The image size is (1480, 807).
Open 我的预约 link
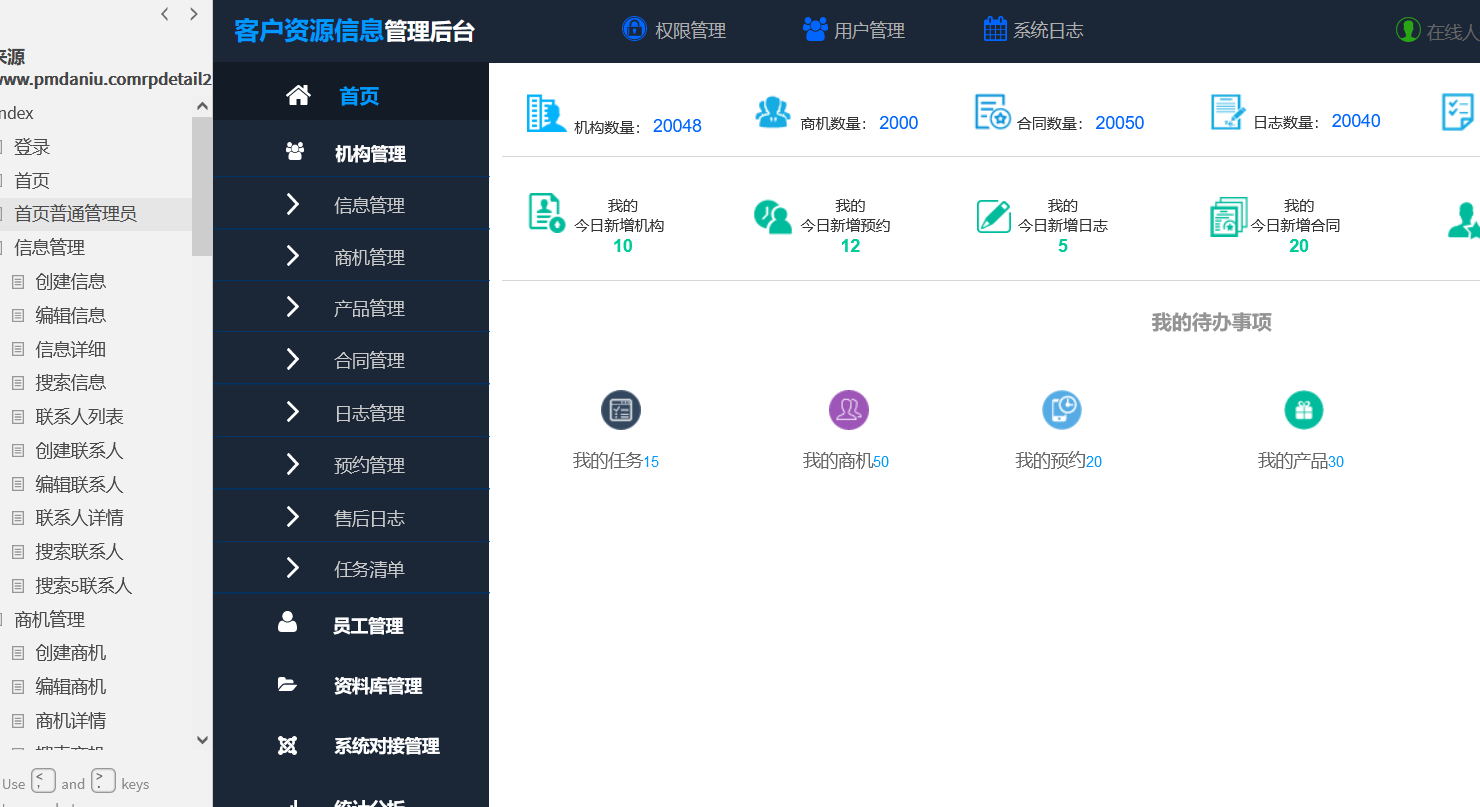click(x=1058, y=461)
